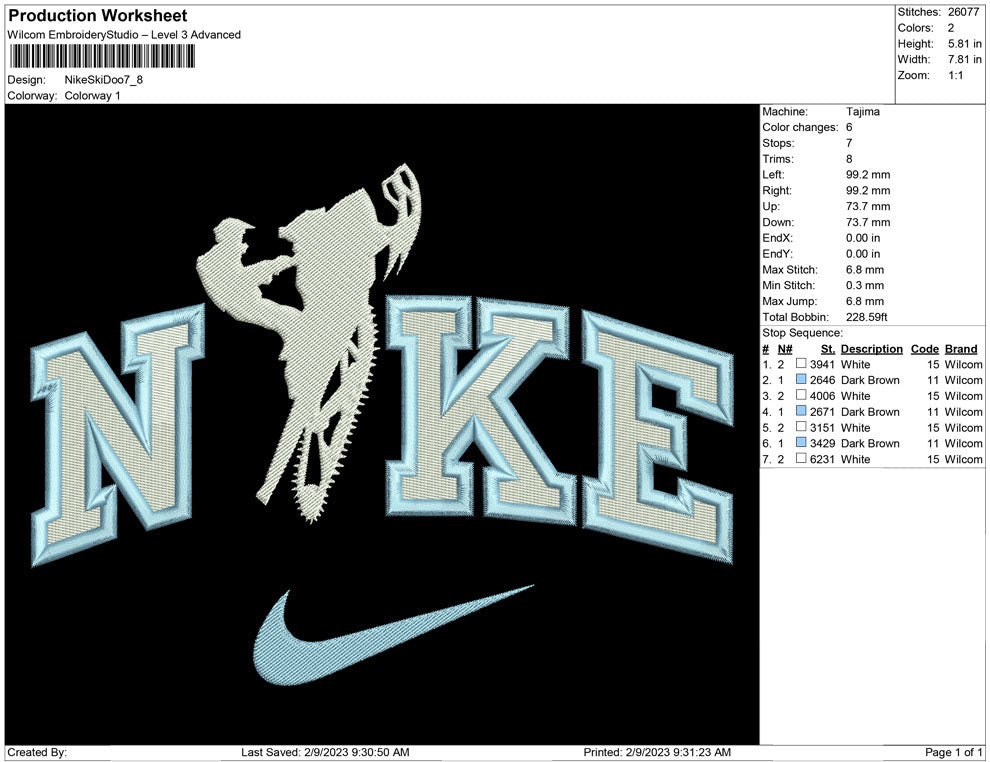Select the stitch count 2646 in stop 2
Image resolution: width=990 pixels, height=762 pixels.
(x=822, y=380)
